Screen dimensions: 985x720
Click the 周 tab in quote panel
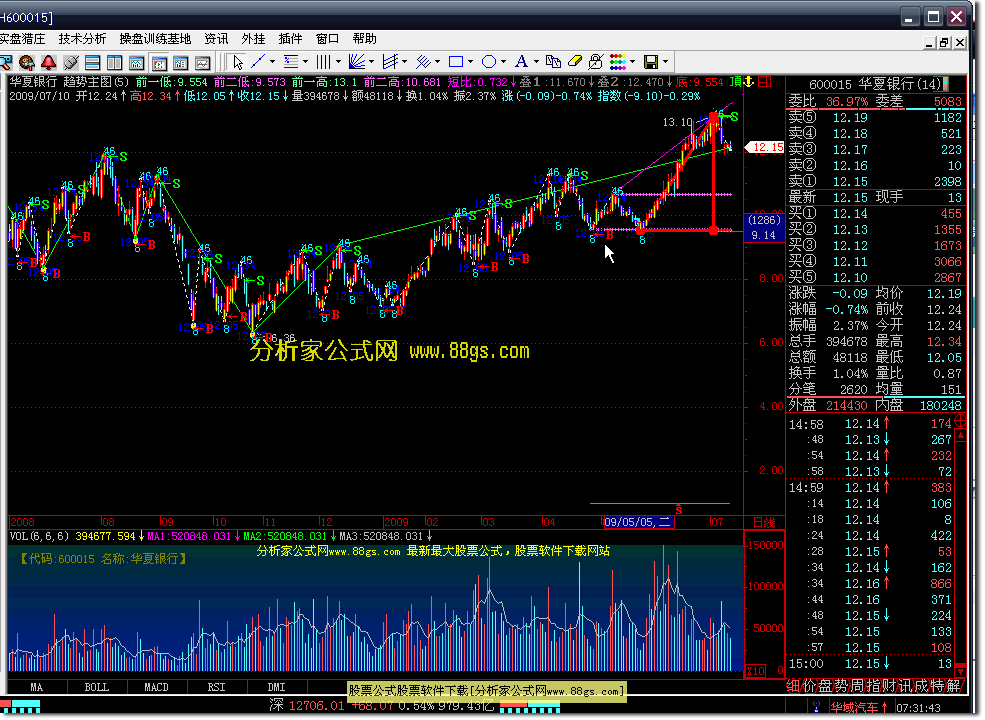(857, 686)
